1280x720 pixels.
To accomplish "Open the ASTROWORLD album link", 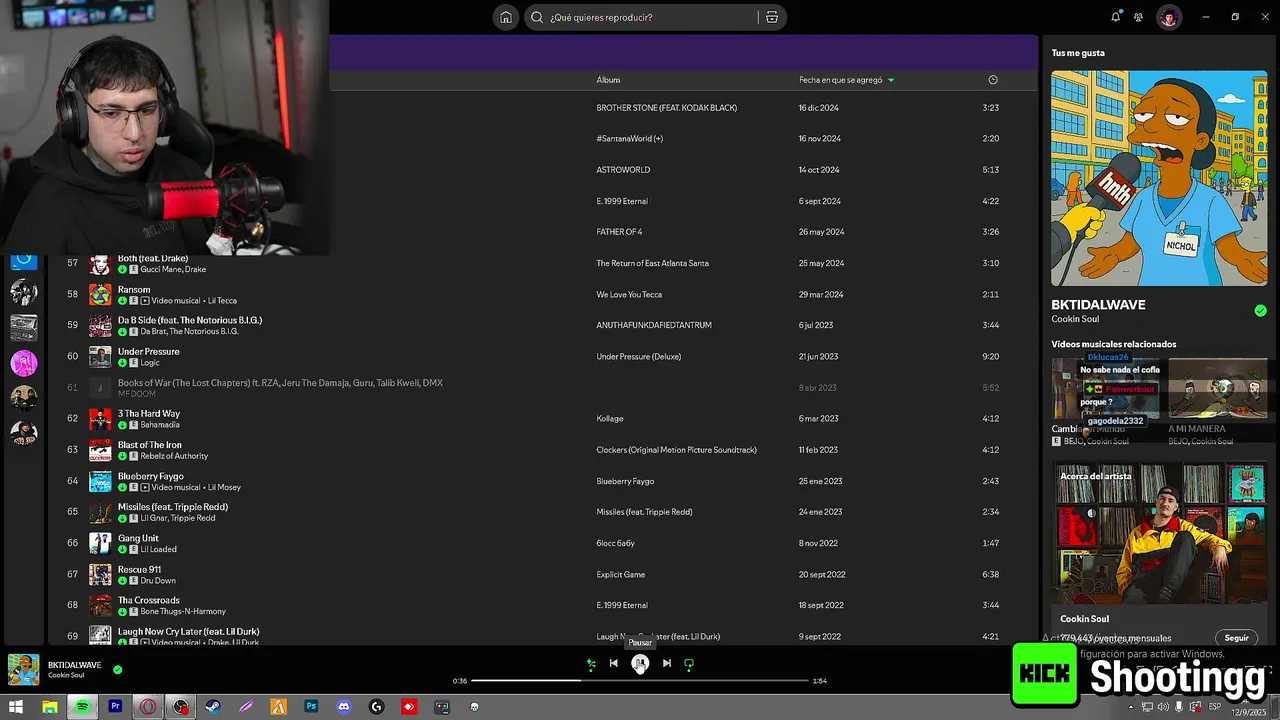I will click(623, 170).
